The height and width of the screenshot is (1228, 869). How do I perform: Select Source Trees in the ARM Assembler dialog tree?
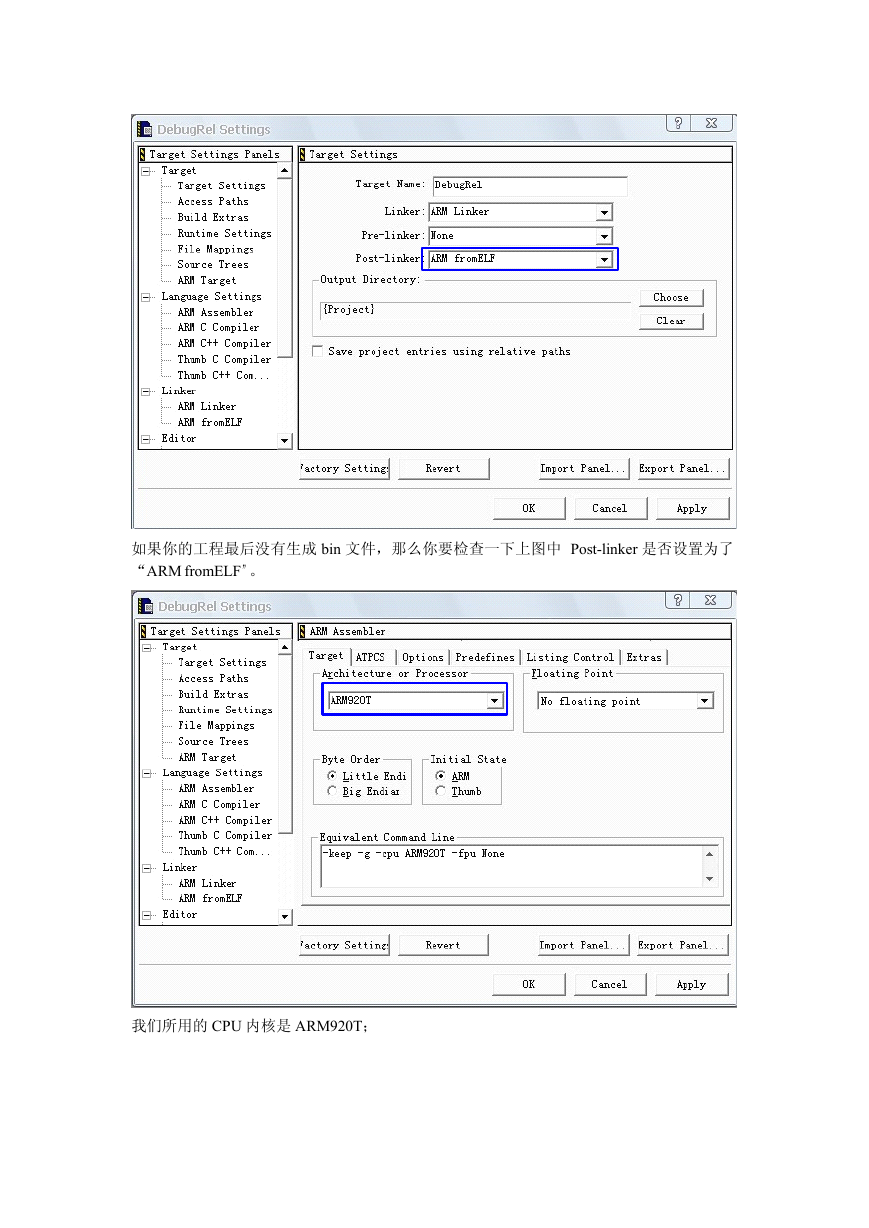[213, 741]
